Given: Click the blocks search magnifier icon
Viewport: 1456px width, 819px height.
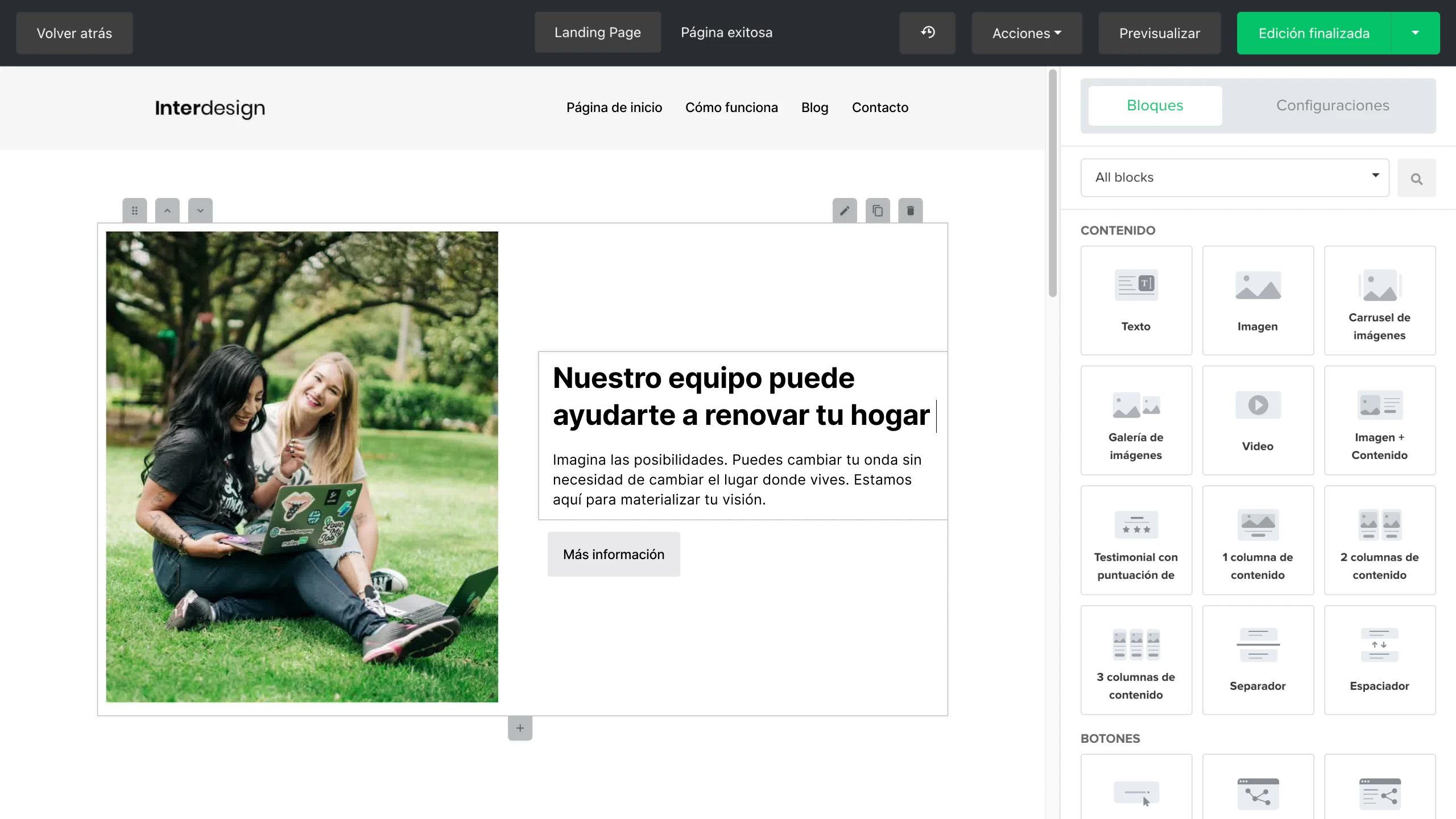Looking at the screenshot, I should 1416,179.
